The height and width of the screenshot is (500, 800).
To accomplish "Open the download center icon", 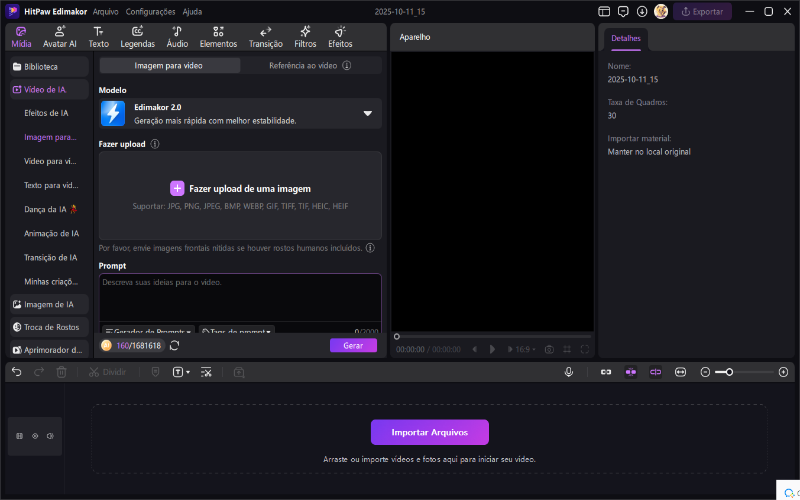I will [x=642, y=11].
